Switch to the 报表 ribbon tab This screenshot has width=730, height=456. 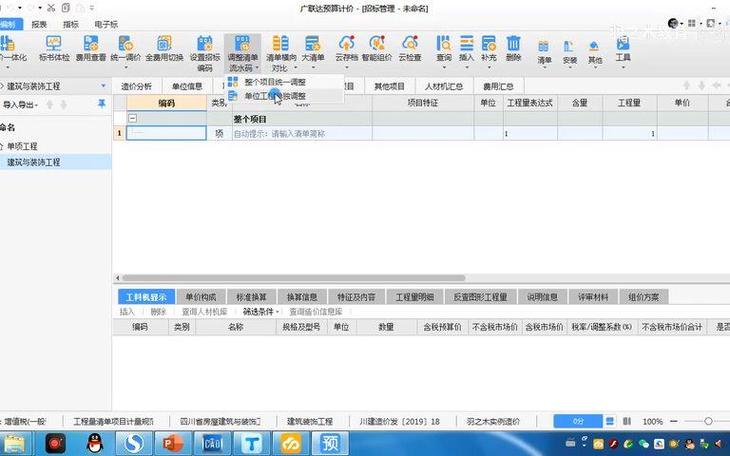coord(39,24)
